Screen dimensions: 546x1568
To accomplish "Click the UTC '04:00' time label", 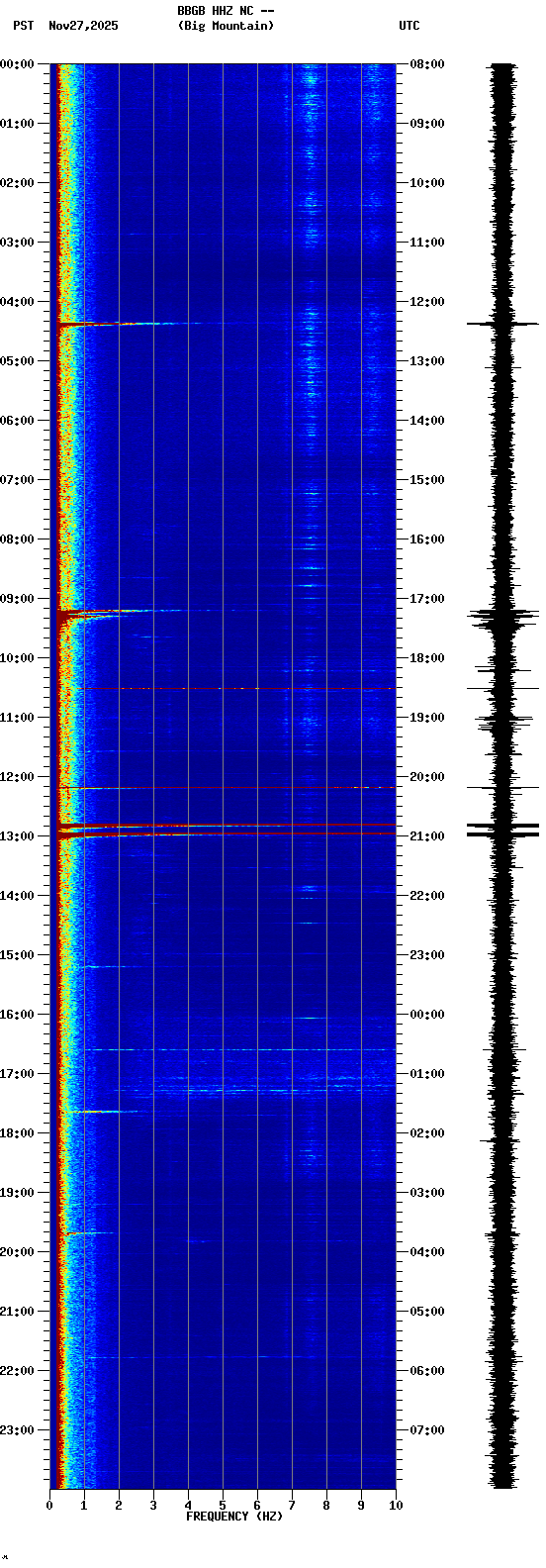I will click(427, 1252).
